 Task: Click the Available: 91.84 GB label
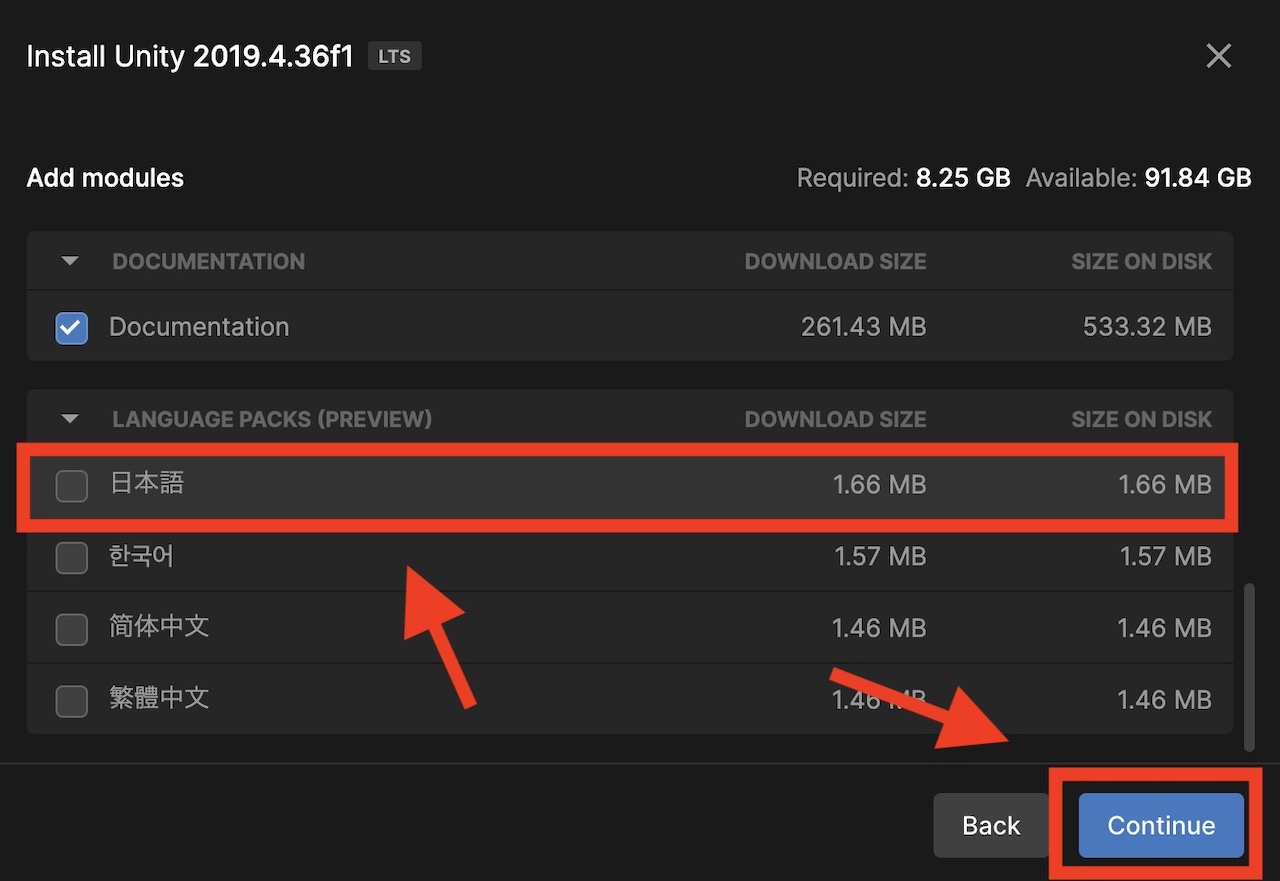point(1139,177)
